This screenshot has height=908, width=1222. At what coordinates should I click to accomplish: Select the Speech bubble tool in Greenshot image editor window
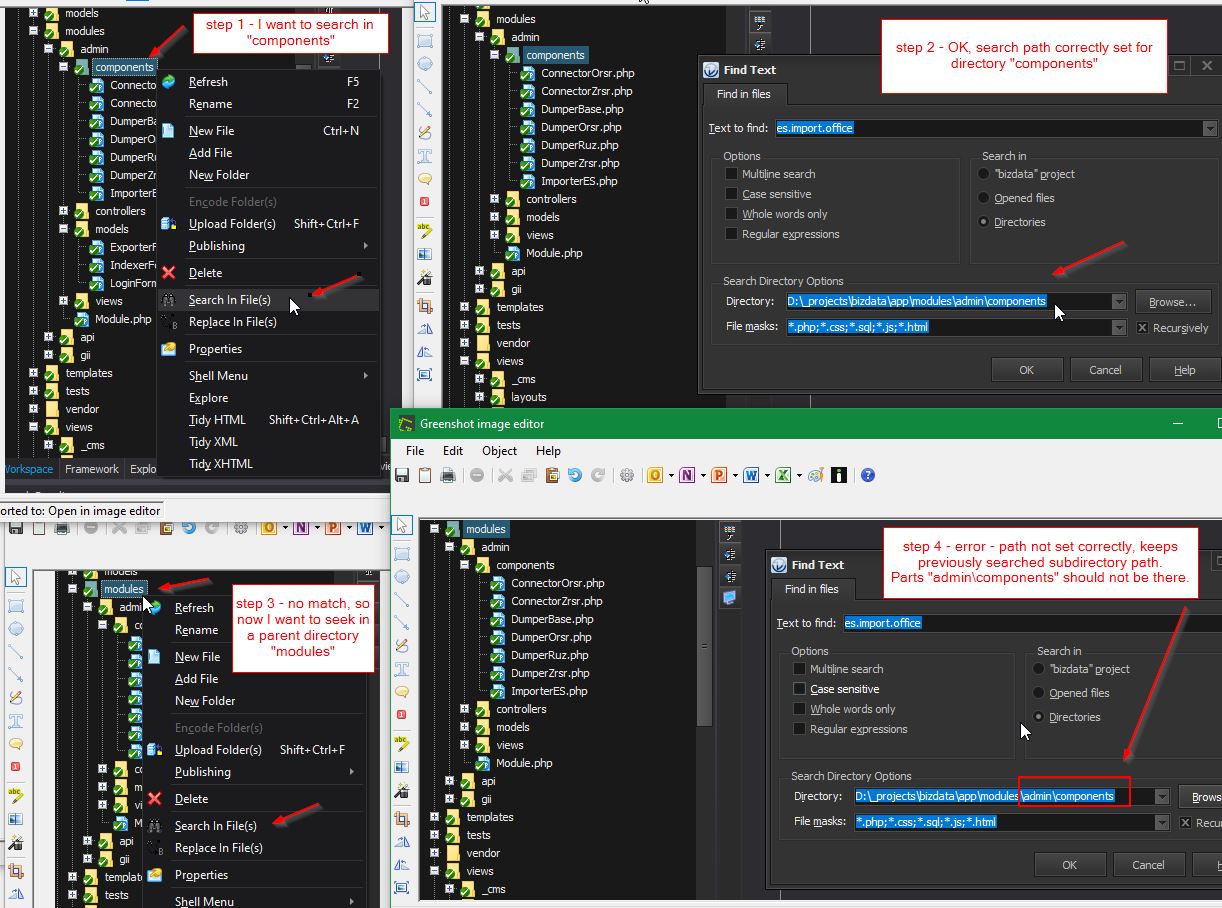[x=402, y=691]
